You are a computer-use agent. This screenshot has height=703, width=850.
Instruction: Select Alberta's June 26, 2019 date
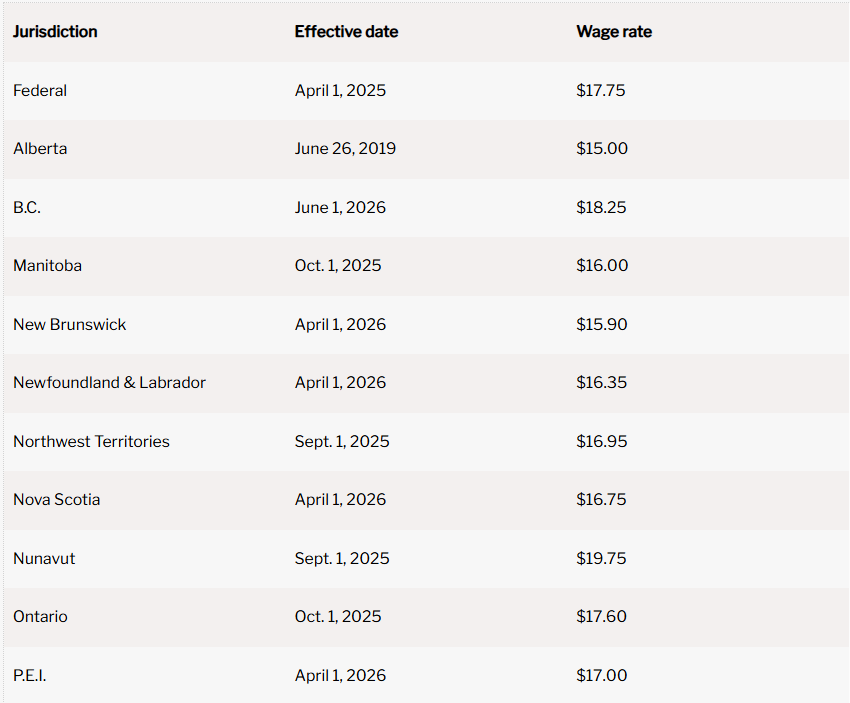click(x=345, y=149)
